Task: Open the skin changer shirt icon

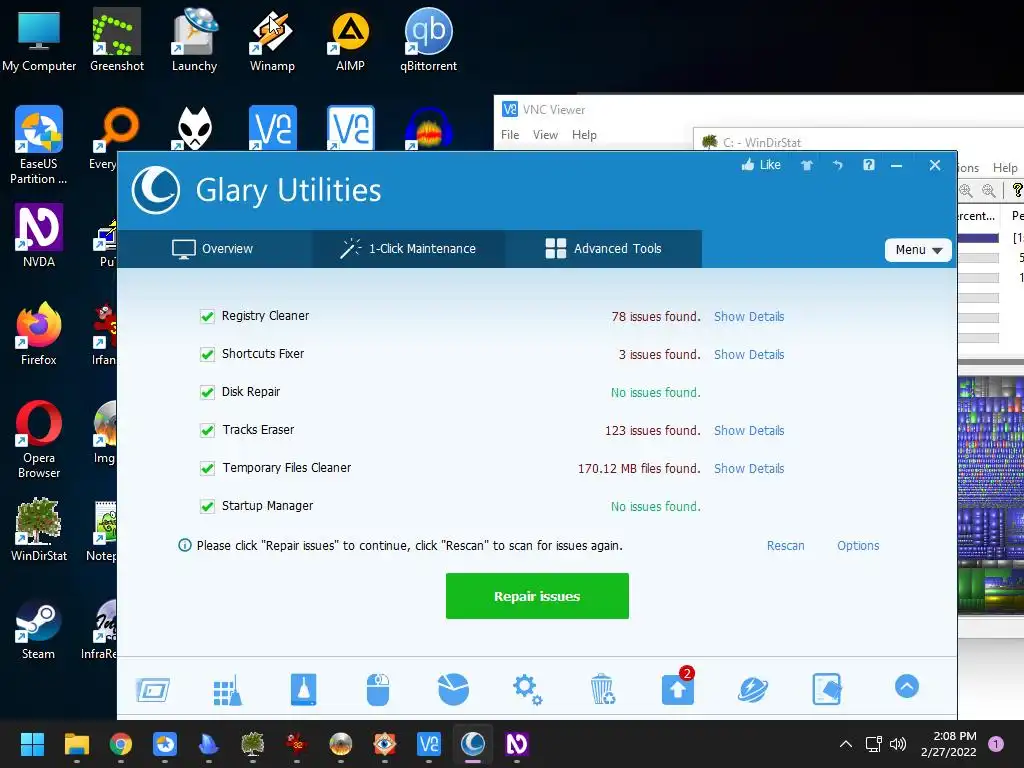Action: pos(807,165)
